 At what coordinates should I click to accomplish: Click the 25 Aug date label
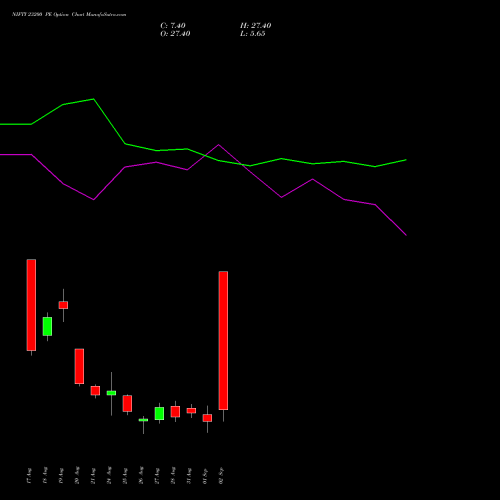125,476
